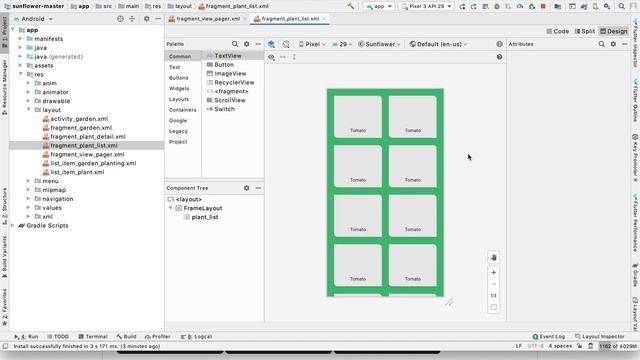Open the Pixel device preview dropdown
640x360 pixels.
[312, 44]
